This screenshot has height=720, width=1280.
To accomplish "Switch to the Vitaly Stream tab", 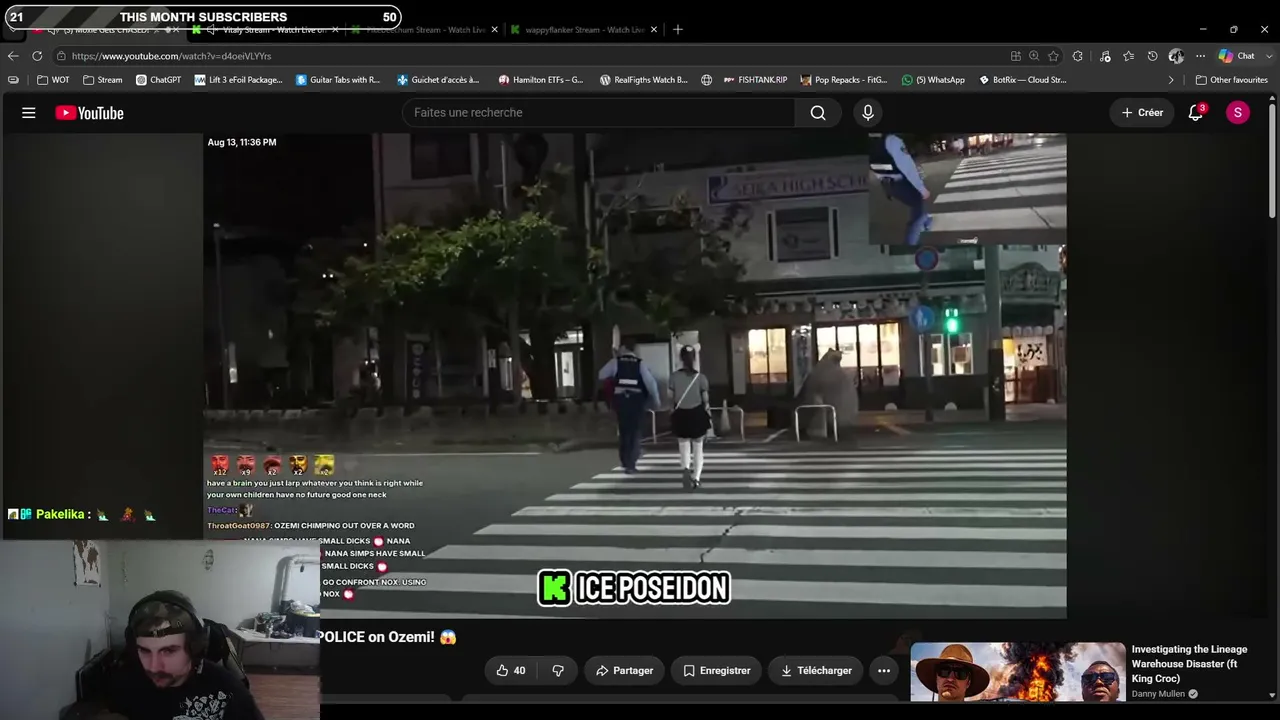I will pos(264,30).
